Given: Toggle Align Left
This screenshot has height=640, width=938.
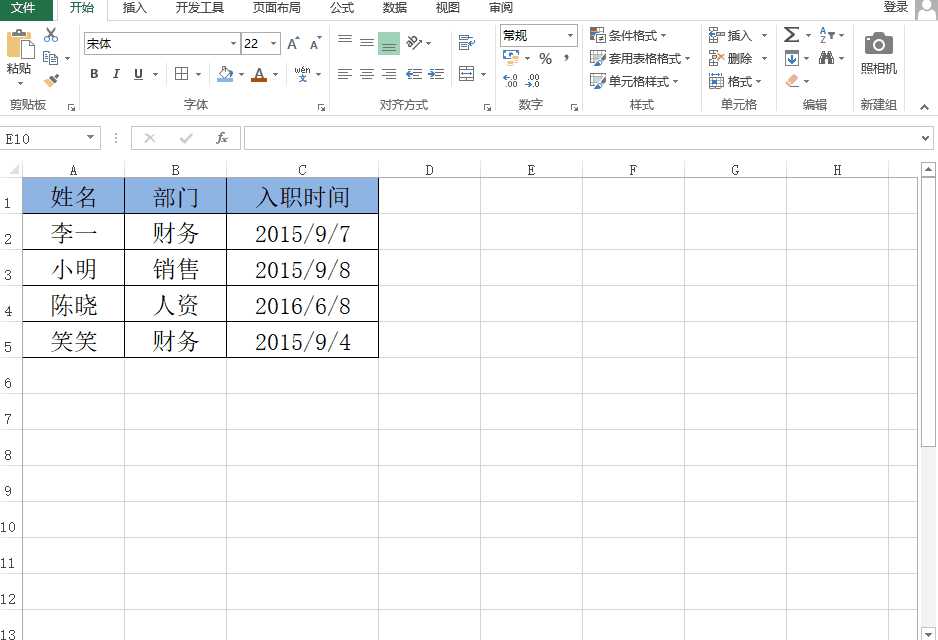Looking at the screenshot, I should tap(345, 74).
